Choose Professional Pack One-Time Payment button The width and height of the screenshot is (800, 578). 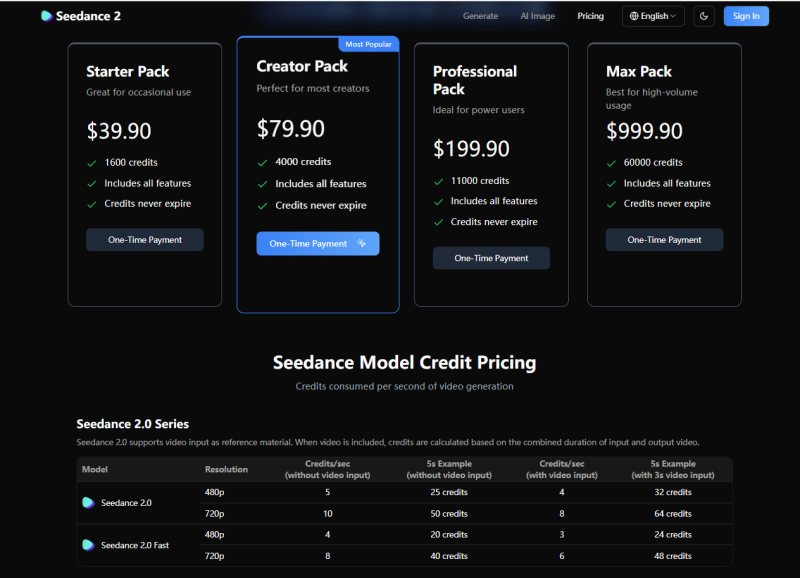pos(491,258)
